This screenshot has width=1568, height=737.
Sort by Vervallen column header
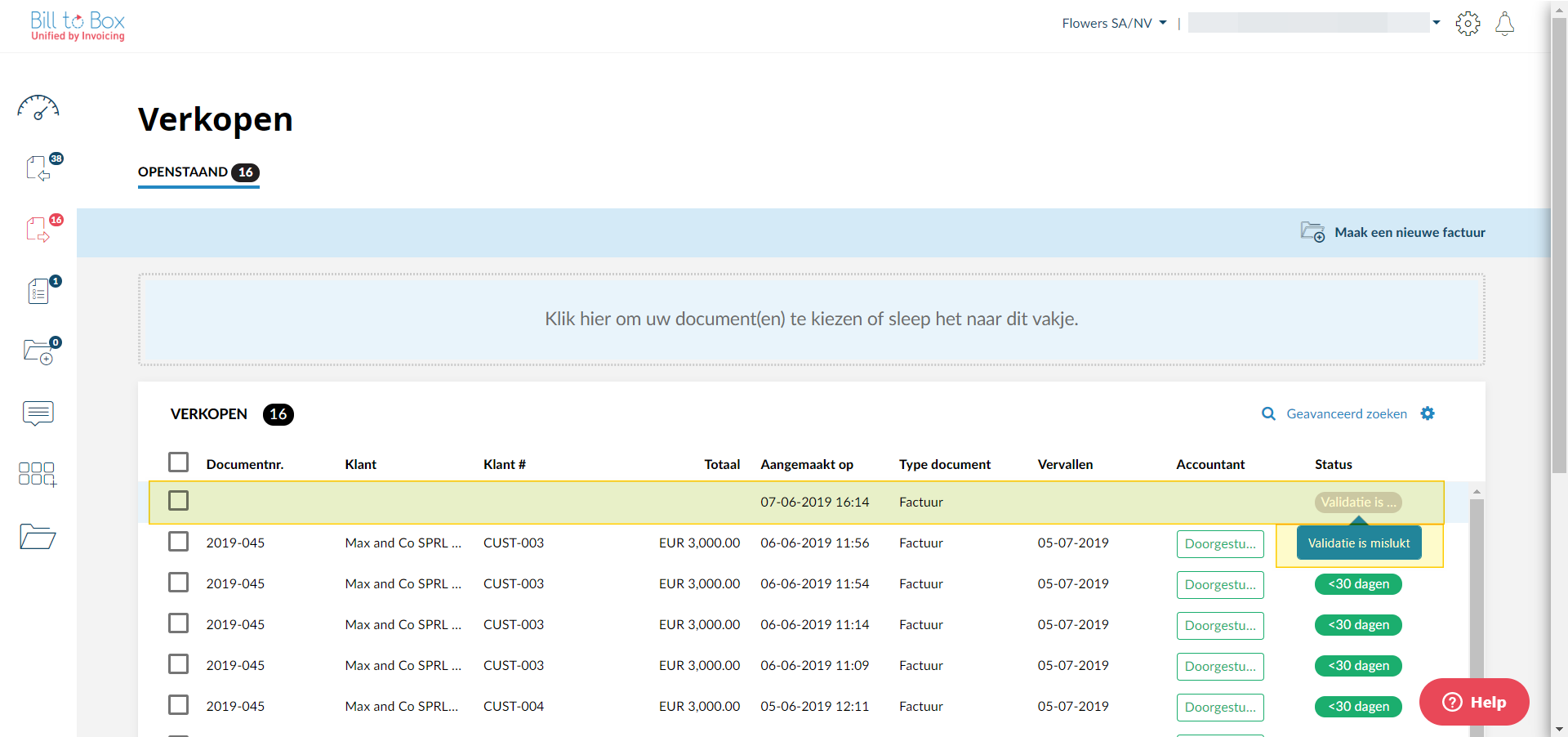[x=1065, y=465]
